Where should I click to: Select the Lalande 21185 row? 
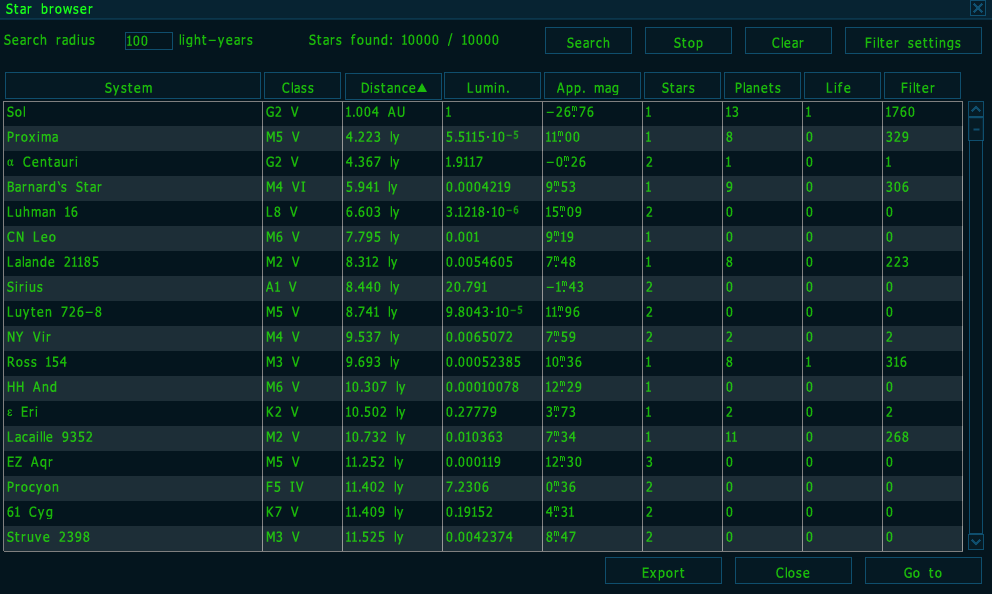(x=483, y=263)
